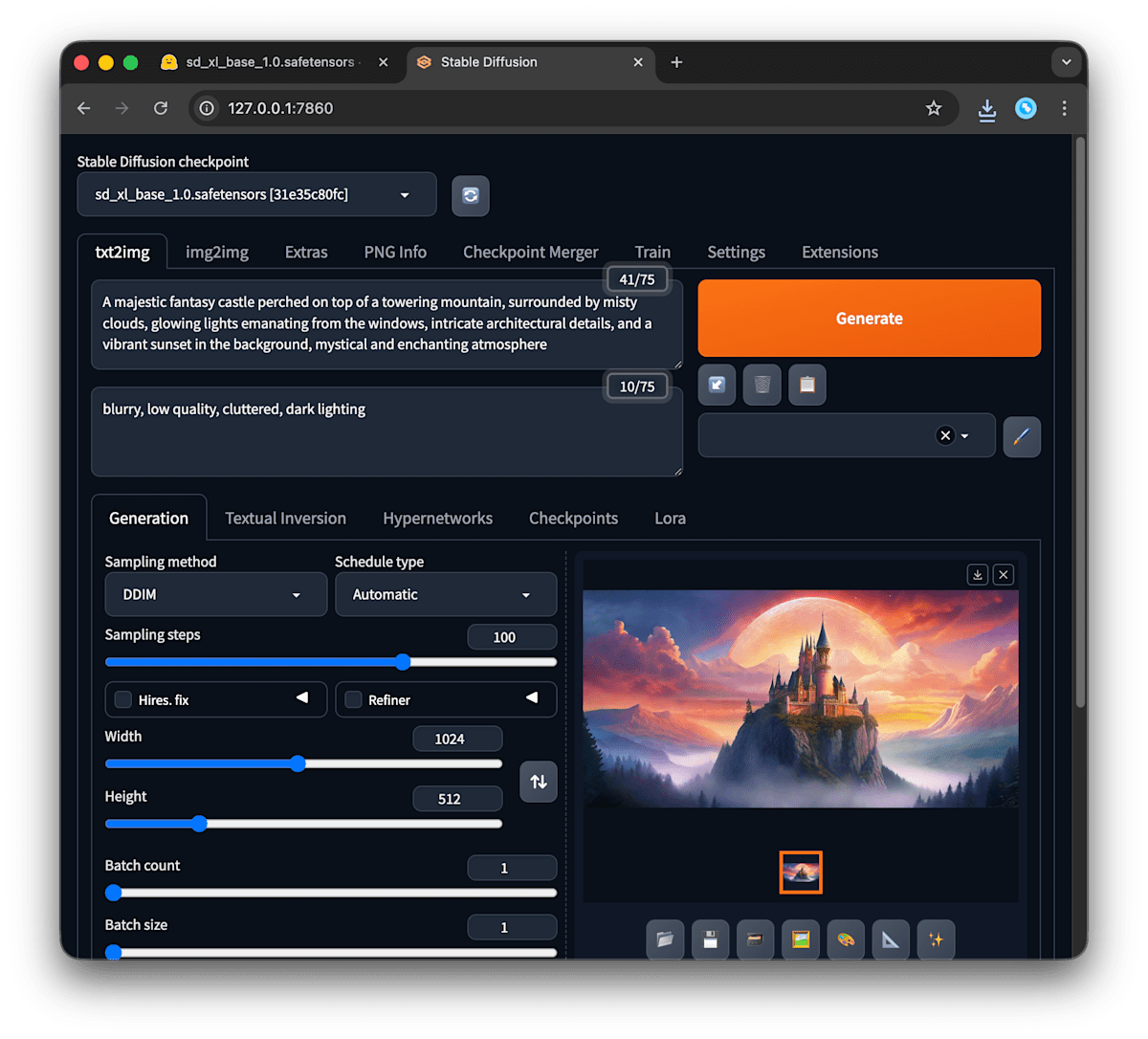1148x1039 pixels.
Task: Close the image preview X icon
Action: coord(1004,575)
